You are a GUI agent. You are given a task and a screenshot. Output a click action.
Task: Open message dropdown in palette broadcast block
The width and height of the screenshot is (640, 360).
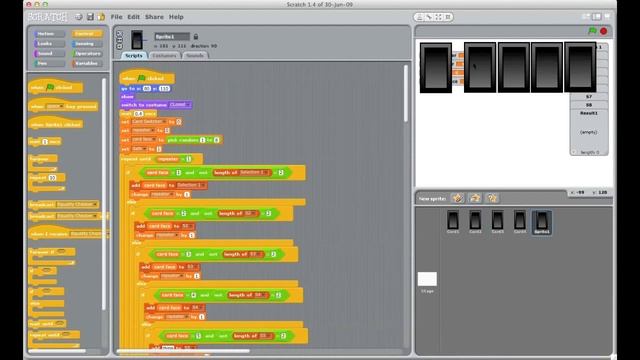(x=77, y=204)
